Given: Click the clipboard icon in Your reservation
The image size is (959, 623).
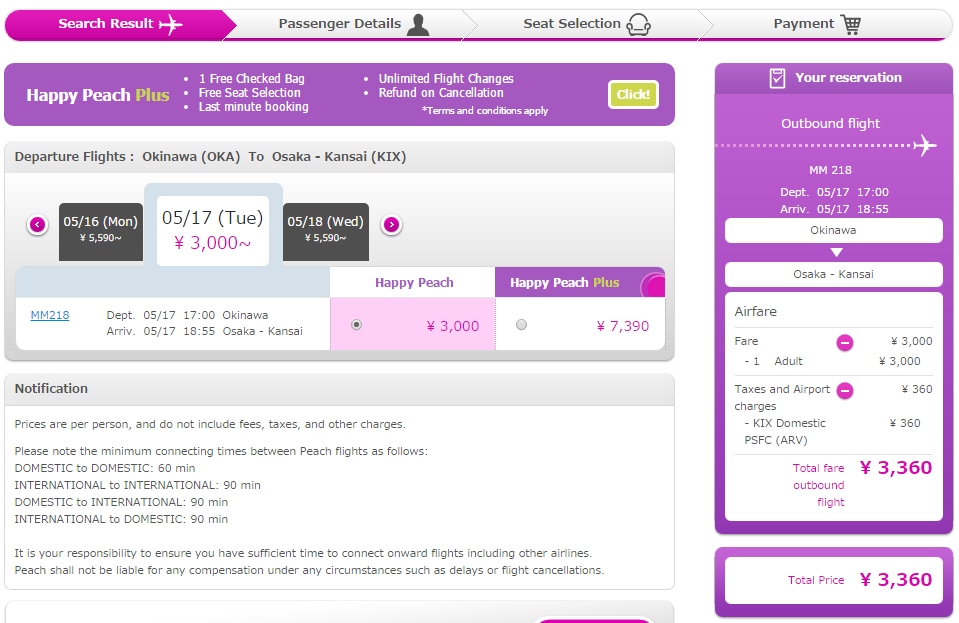Looking at the screenshot, I should [777, 78].
